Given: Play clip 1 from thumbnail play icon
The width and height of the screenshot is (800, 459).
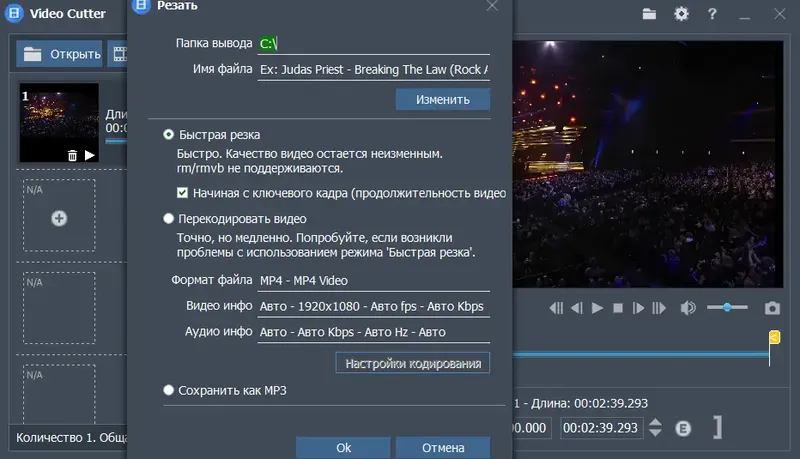Looking at the screenshot, I should click(x=90, y=155).
